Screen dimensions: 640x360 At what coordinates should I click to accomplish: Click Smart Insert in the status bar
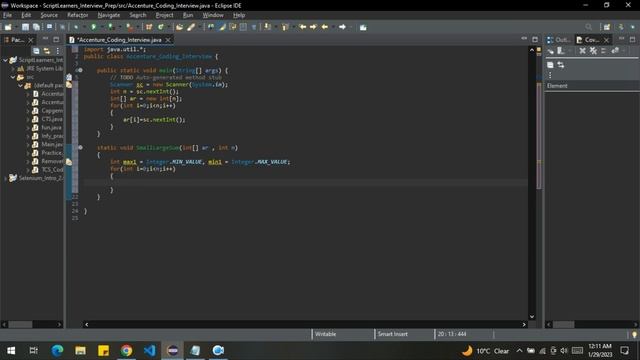(x=393, y=334)
